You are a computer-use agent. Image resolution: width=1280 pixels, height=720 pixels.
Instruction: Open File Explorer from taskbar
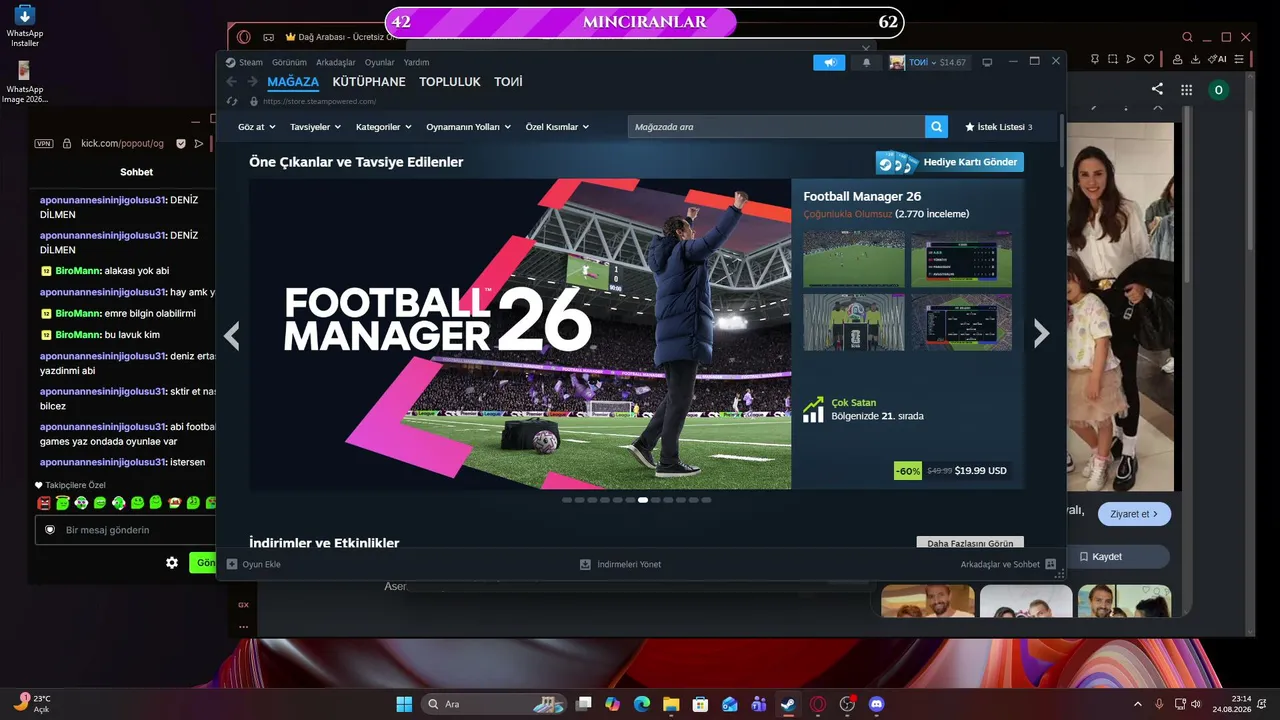coord(670,704)
